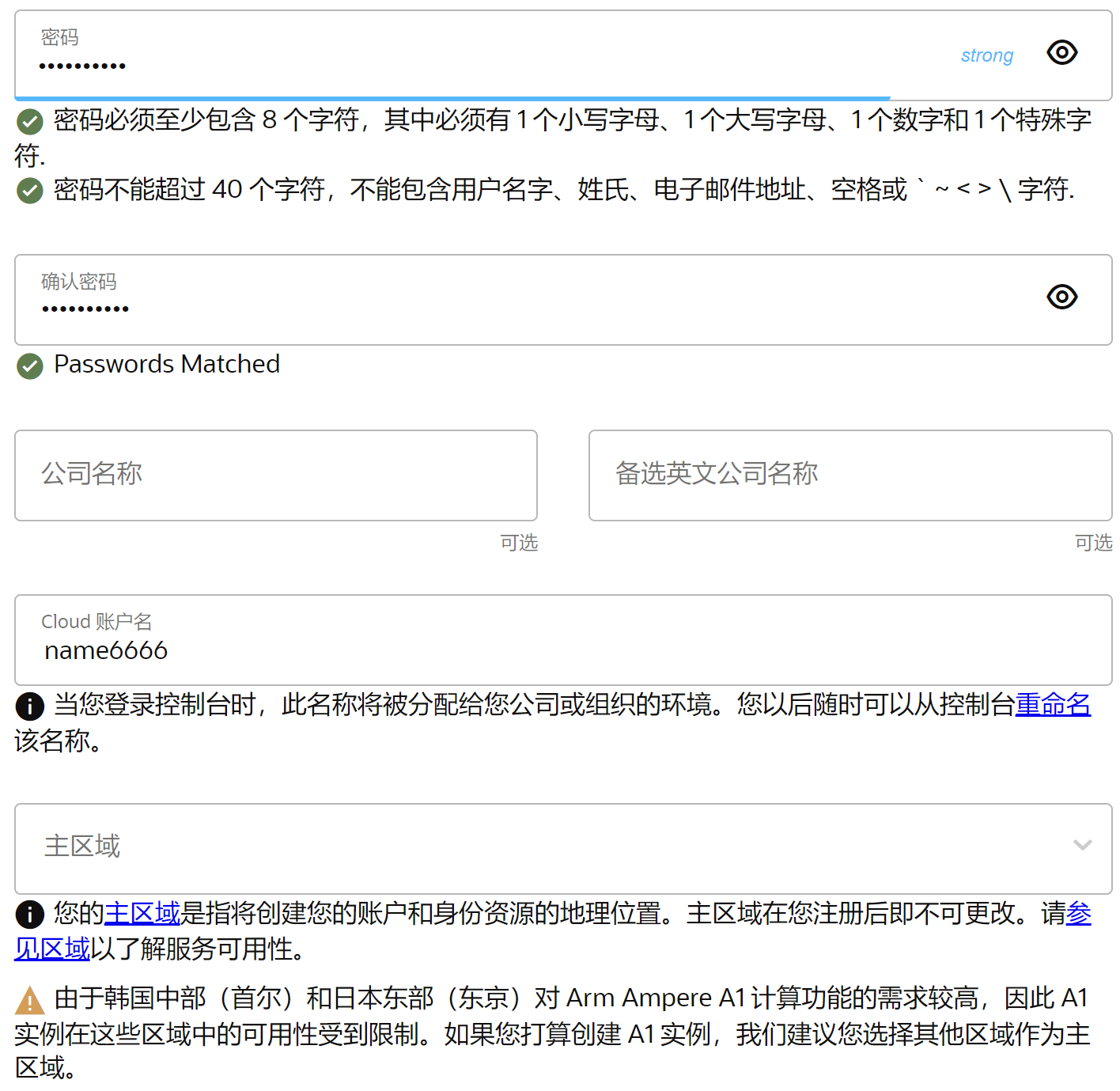Click green check icon beside 8 个字符 rule
The image size is (1120, 1091).
(30, 122)
